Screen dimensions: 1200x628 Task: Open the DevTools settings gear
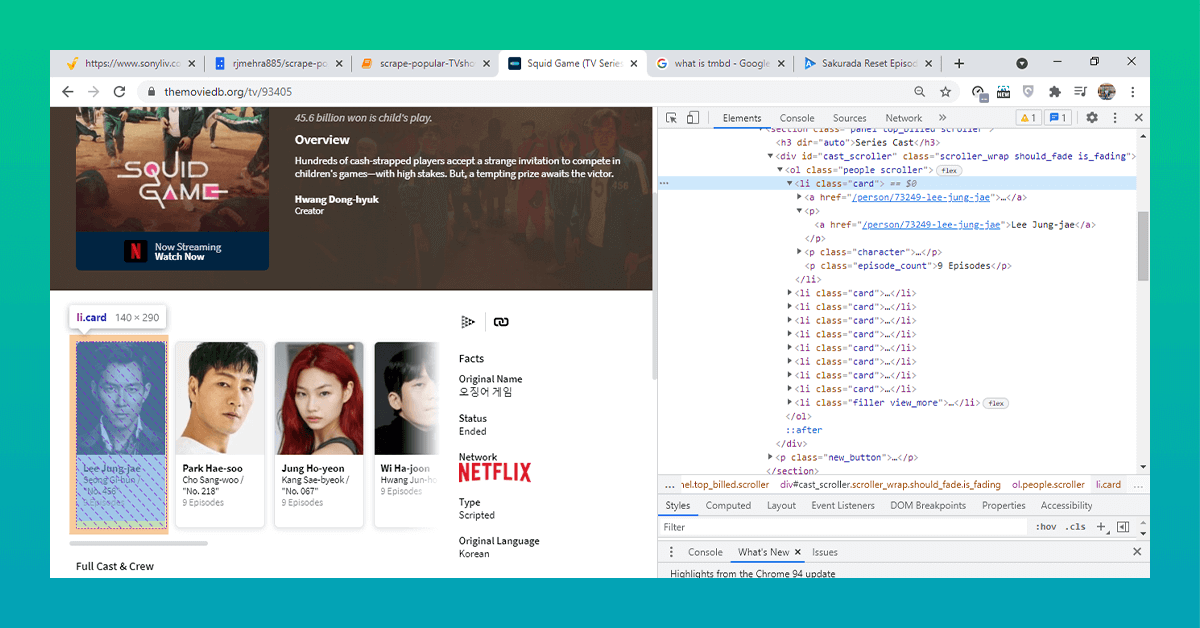1092,118
